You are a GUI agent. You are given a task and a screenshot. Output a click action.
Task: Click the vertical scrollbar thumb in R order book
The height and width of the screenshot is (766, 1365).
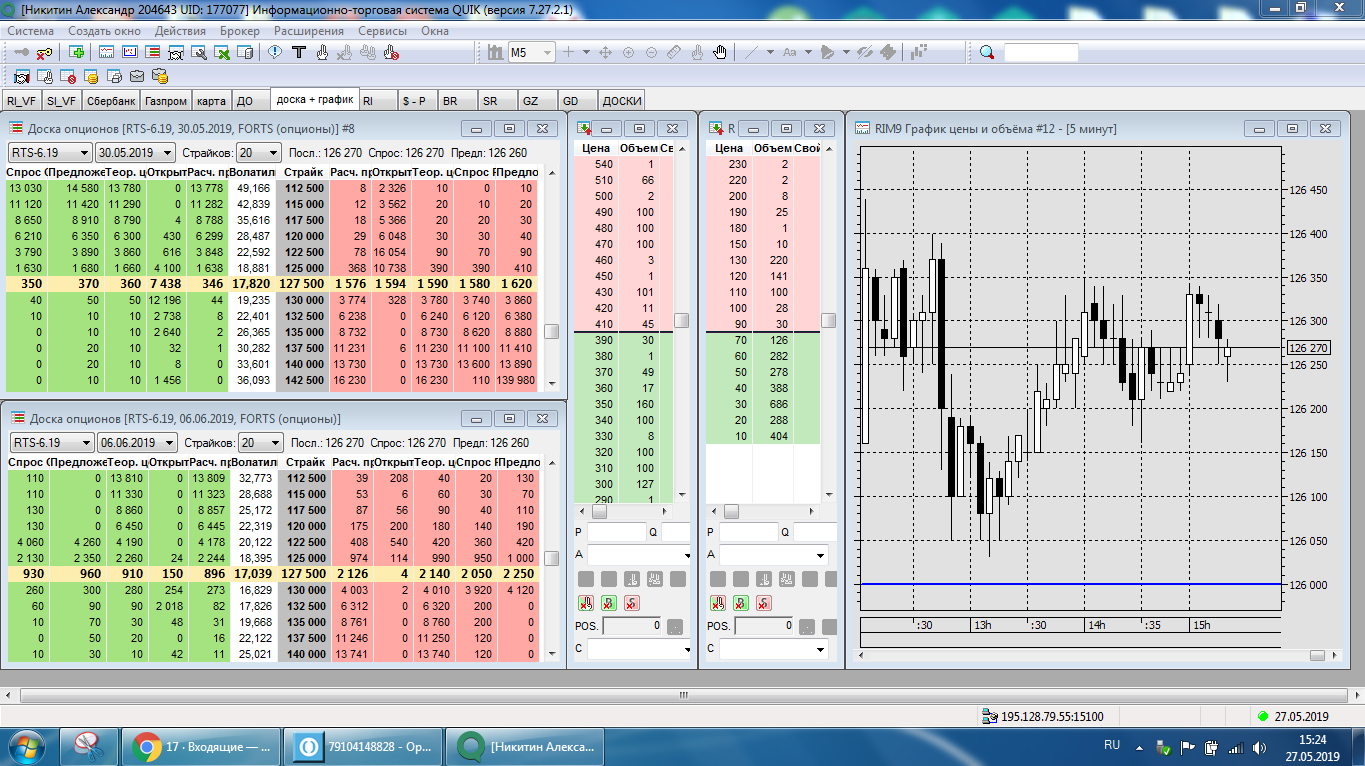pos(829,320)
